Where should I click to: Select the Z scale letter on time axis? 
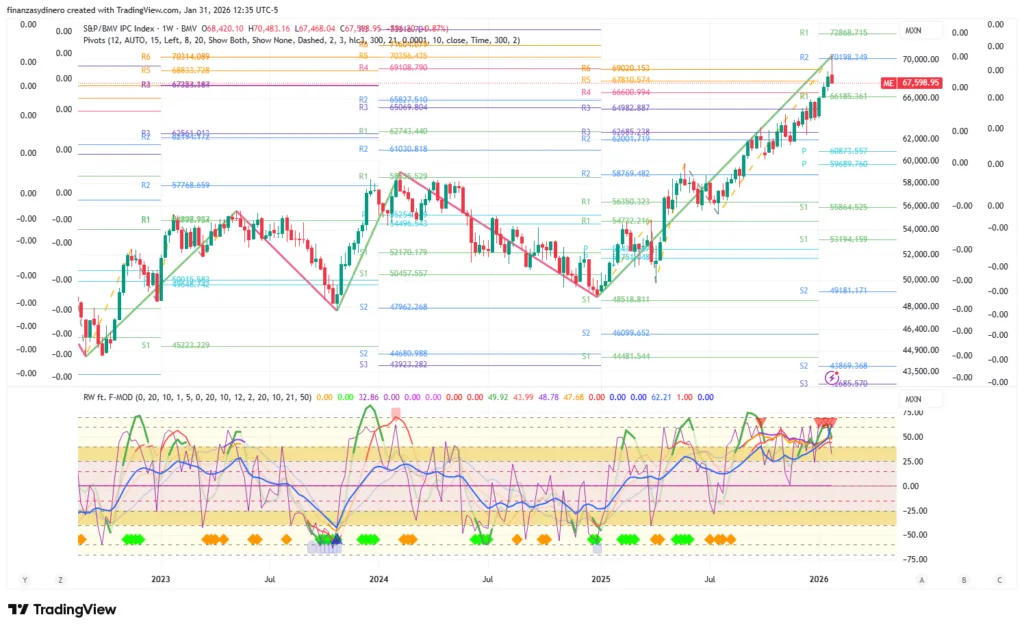[61, 579]
